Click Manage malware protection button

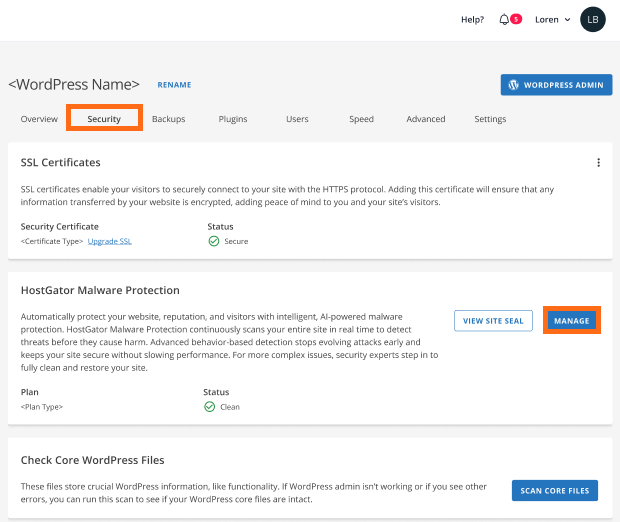[x=572, y=321]
